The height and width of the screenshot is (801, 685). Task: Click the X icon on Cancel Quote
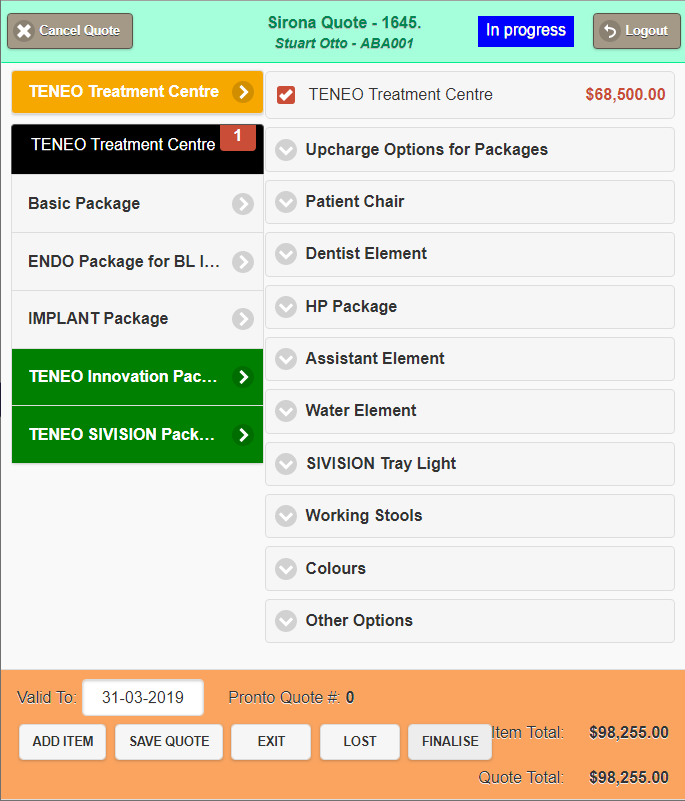pos(25,31)
